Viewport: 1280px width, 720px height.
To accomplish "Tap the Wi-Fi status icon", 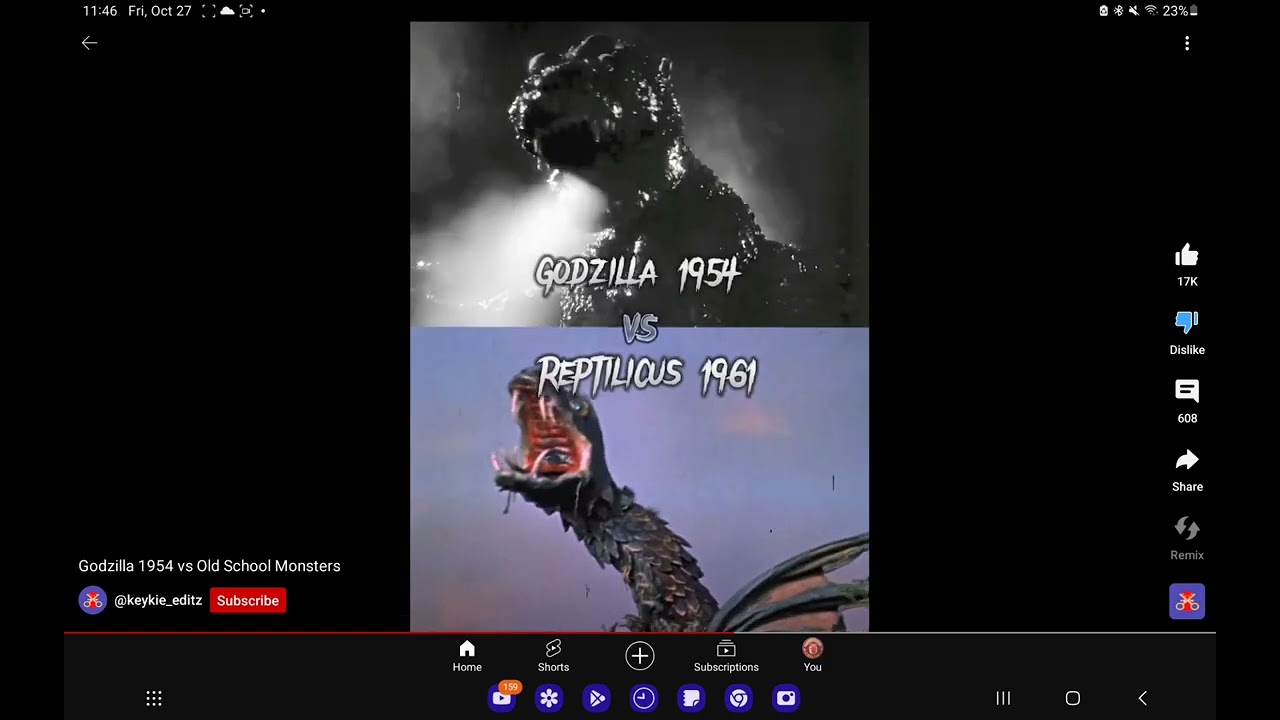I will pos(1151,11).
